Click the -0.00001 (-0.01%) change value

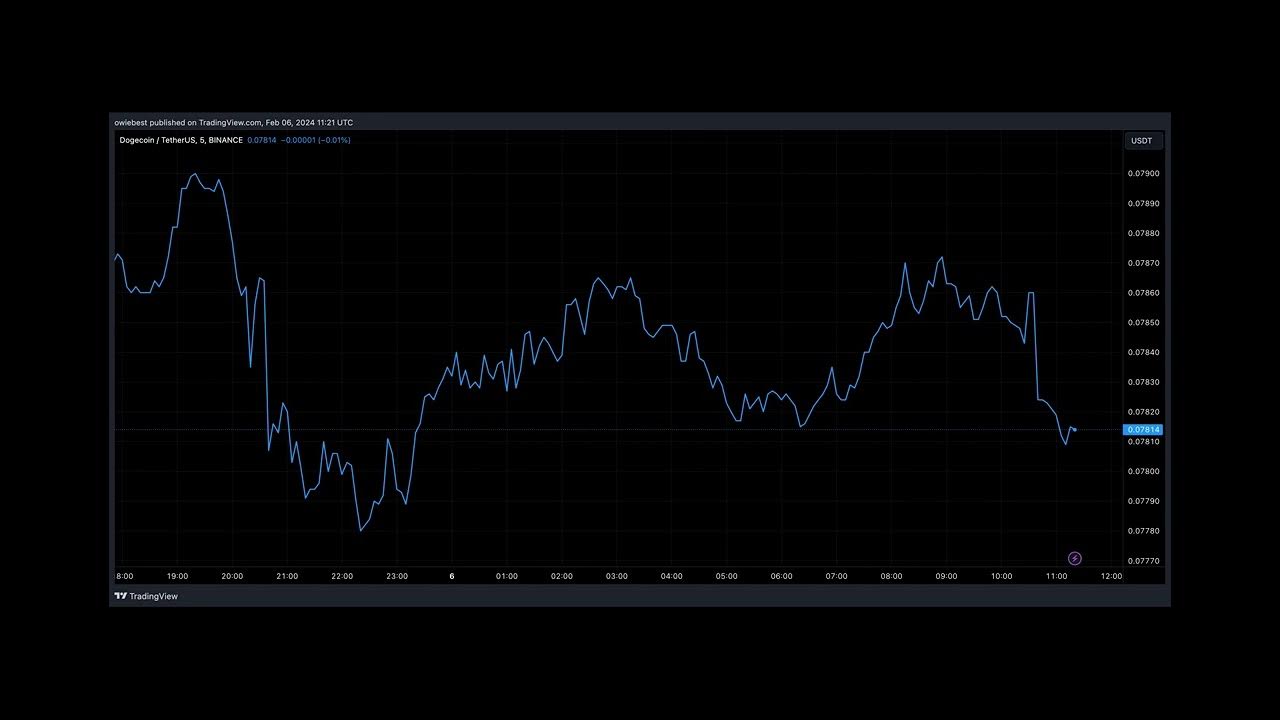click(x=316, y=140)
